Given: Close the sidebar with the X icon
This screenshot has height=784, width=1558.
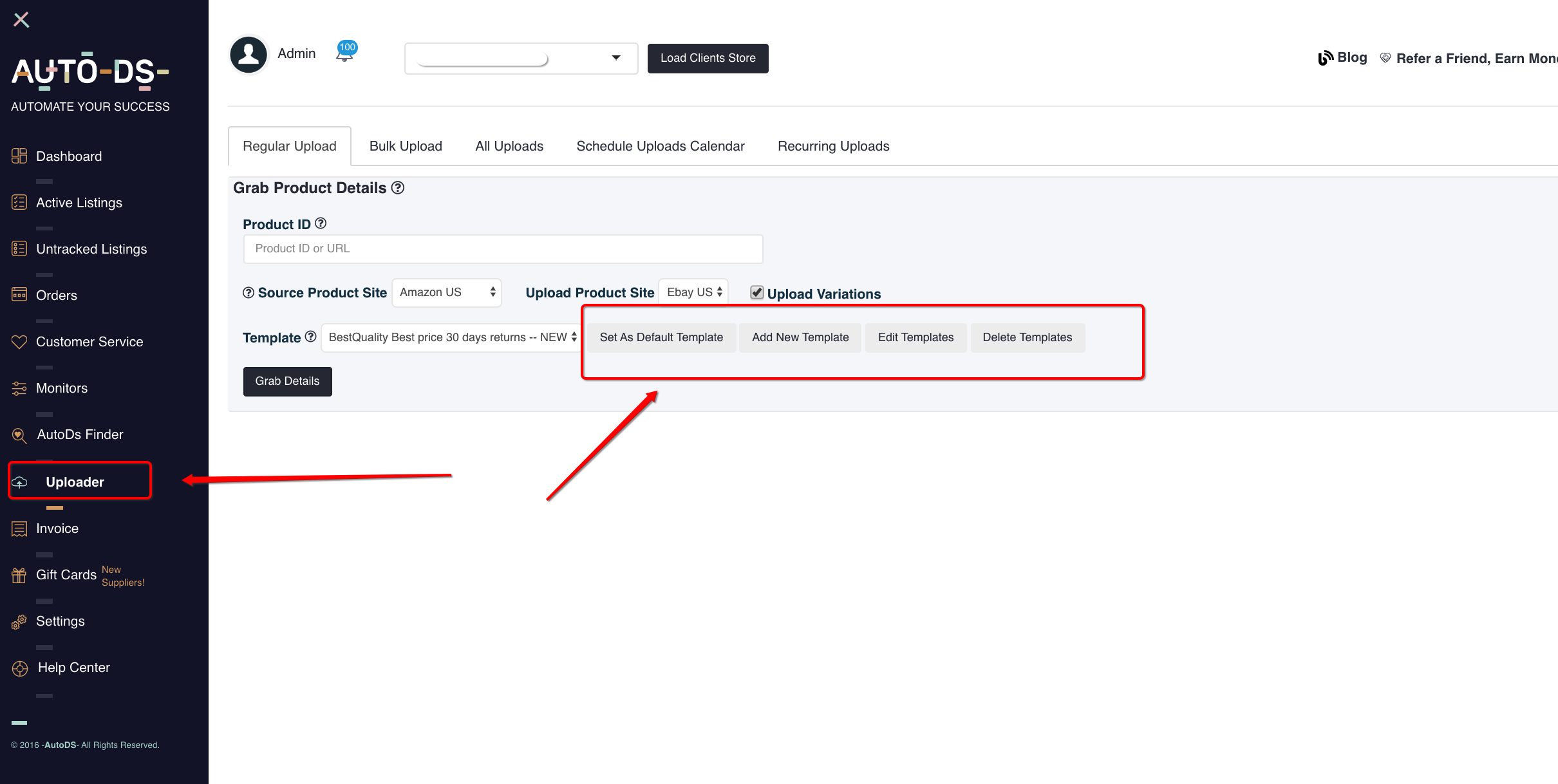Looking at the screenshot, I should point(21,20).
